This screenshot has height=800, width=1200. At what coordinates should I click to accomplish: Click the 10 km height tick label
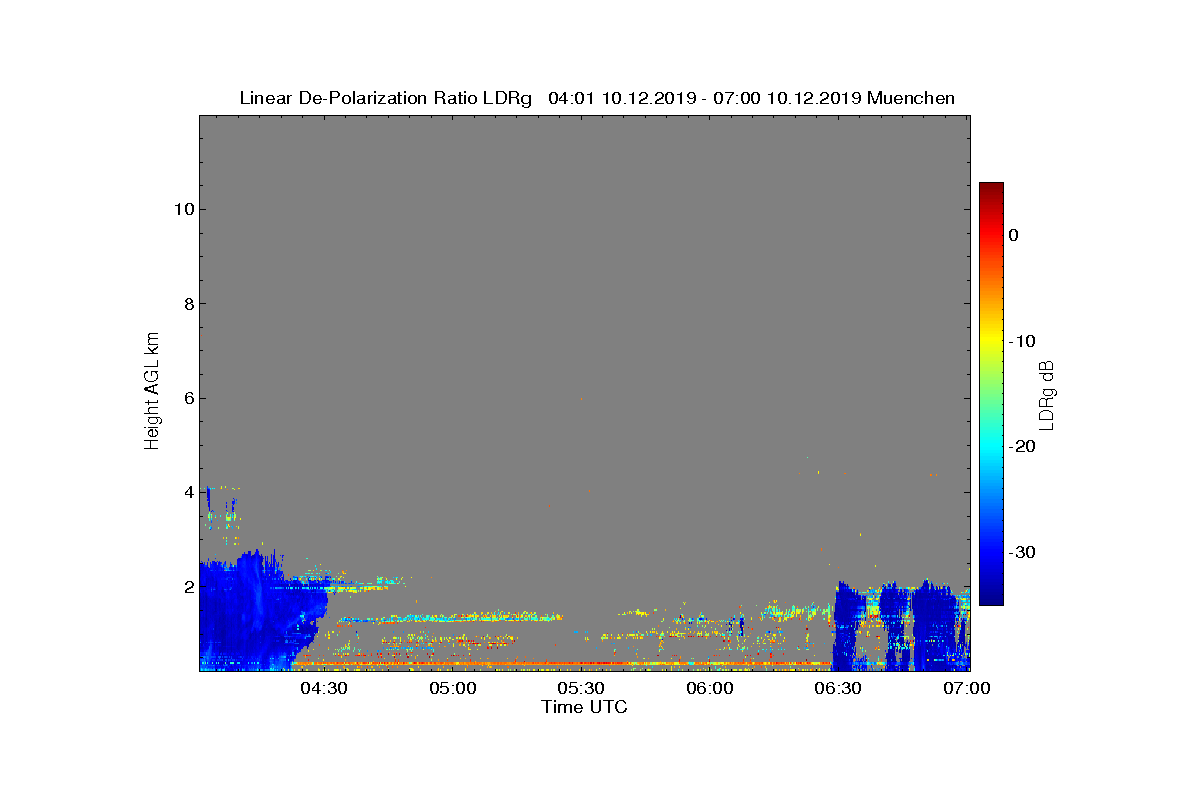(x=183, y=209)
